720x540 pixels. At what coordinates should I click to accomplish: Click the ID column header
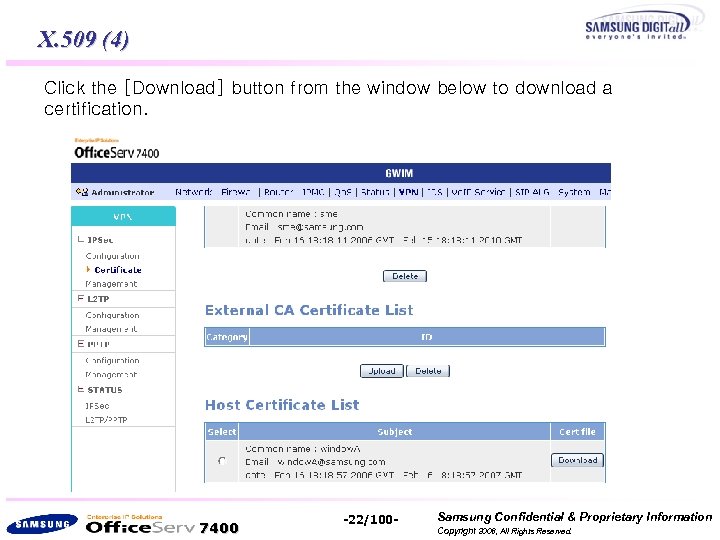click(427, 337)
